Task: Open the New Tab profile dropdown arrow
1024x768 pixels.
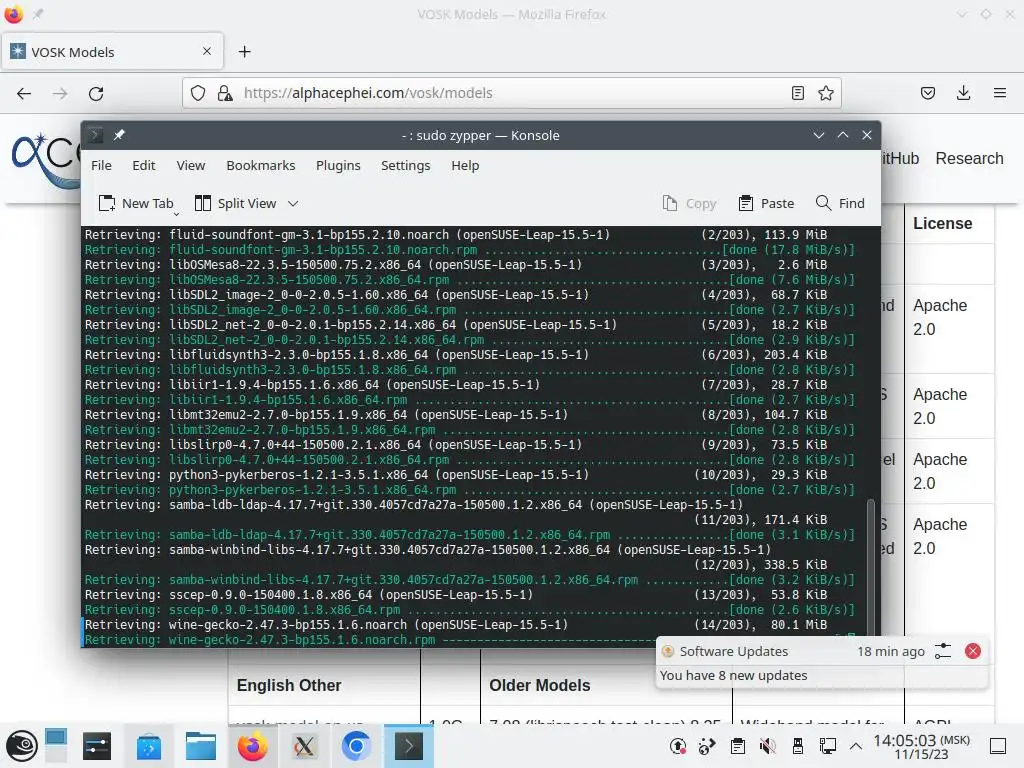Action: 176,213
